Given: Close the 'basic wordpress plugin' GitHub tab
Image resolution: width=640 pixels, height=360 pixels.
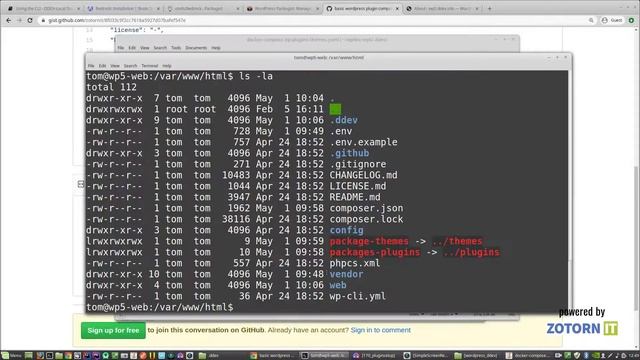Looking at the screenshot, I should [x=397, y=8].
